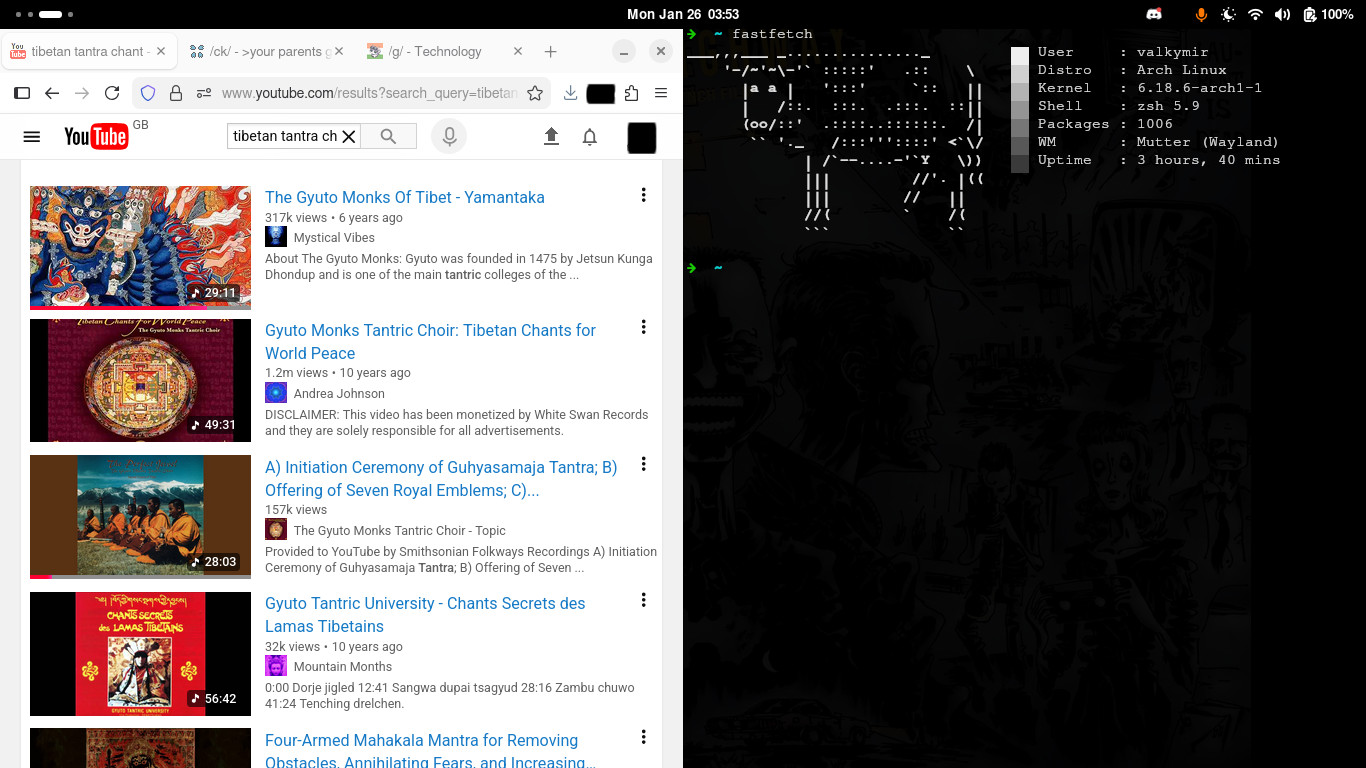The image size is (1366, 768).
Task: Open options menu for Yamantaka video
Action: (644, 195)
